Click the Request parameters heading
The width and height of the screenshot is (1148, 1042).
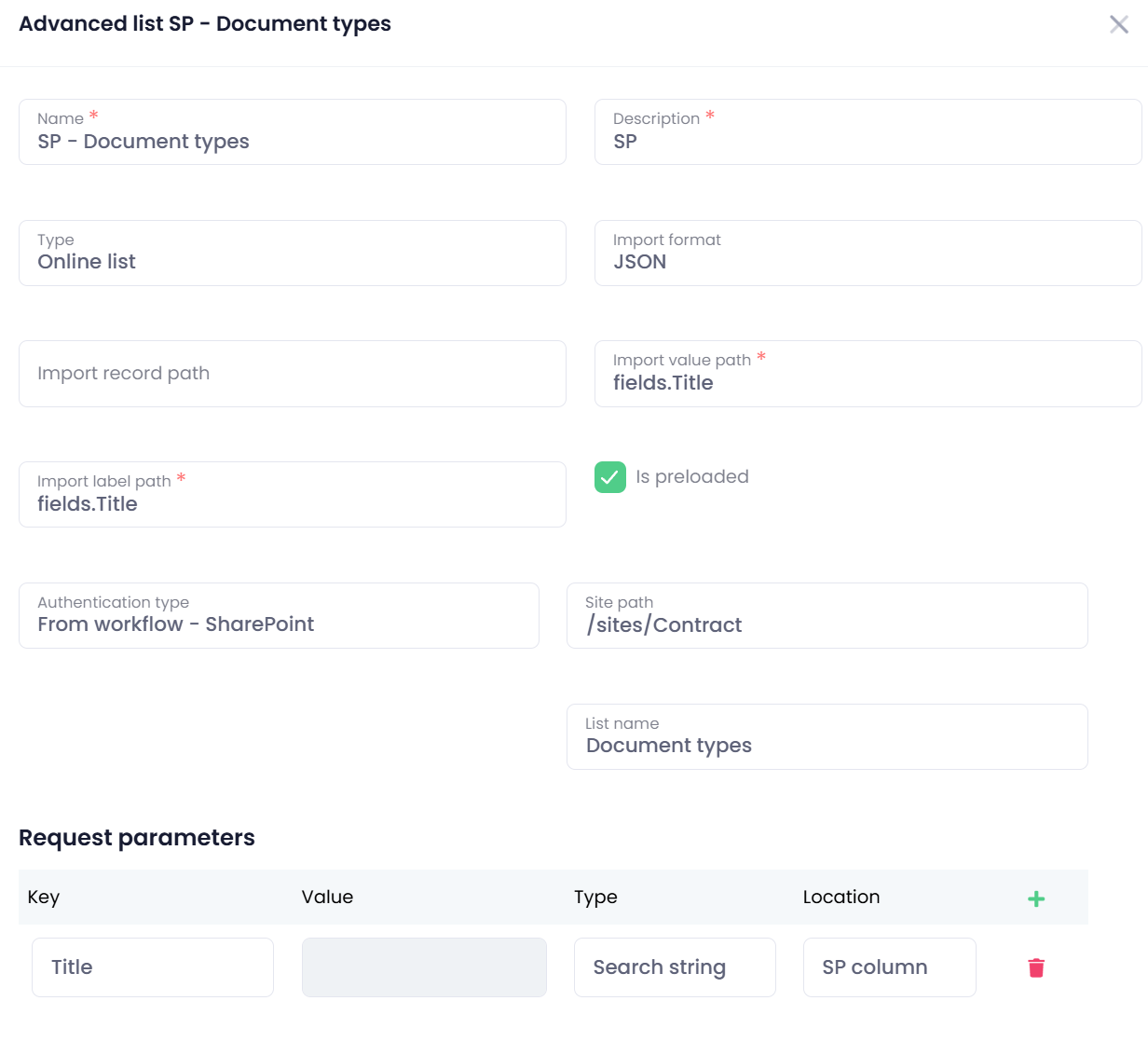(x=137, y=838)
